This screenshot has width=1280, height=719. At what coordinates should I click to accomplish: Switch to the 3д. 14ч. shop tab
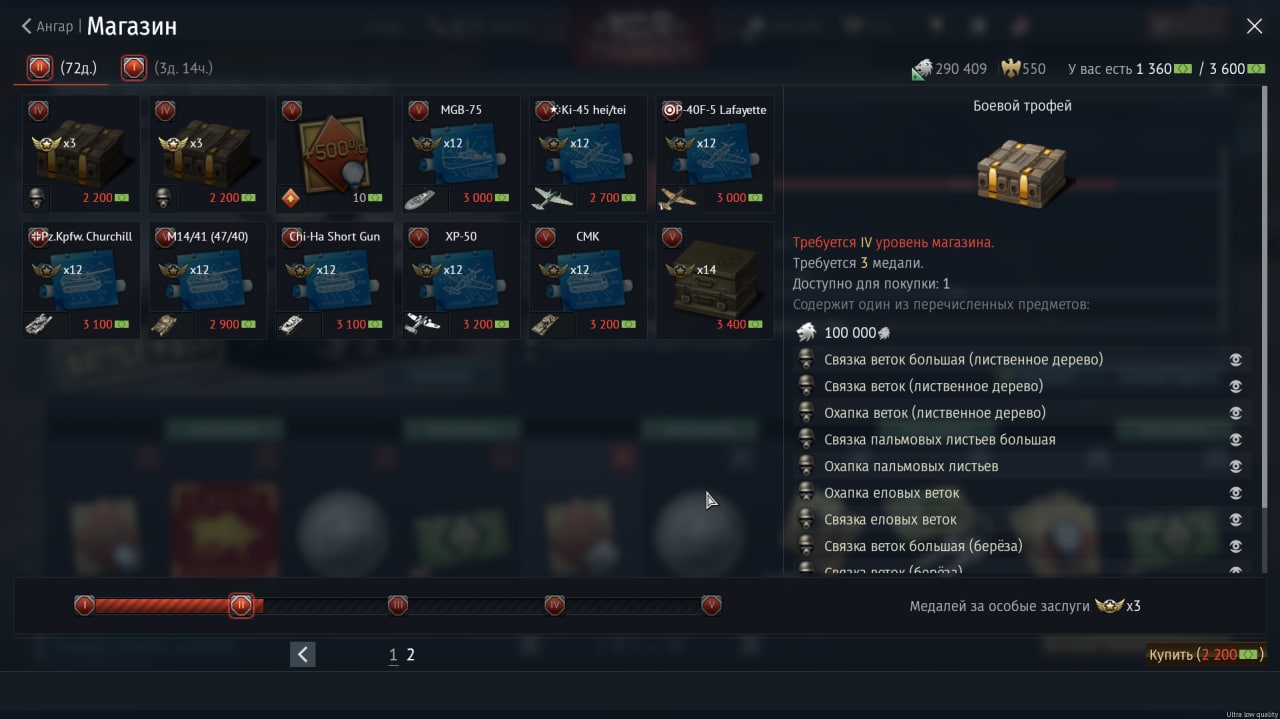[168, 68]
